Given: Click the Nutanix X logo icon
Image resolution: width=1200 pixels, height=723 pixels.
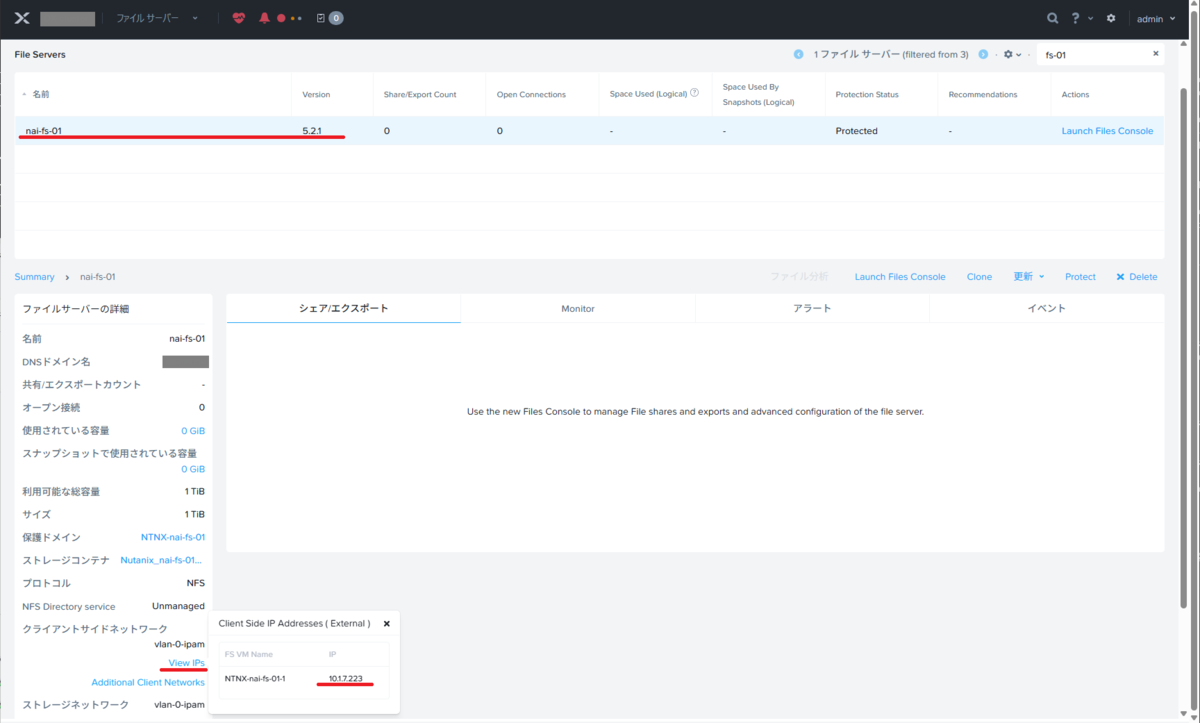Looking at the screenshot, I should point(22,18).
